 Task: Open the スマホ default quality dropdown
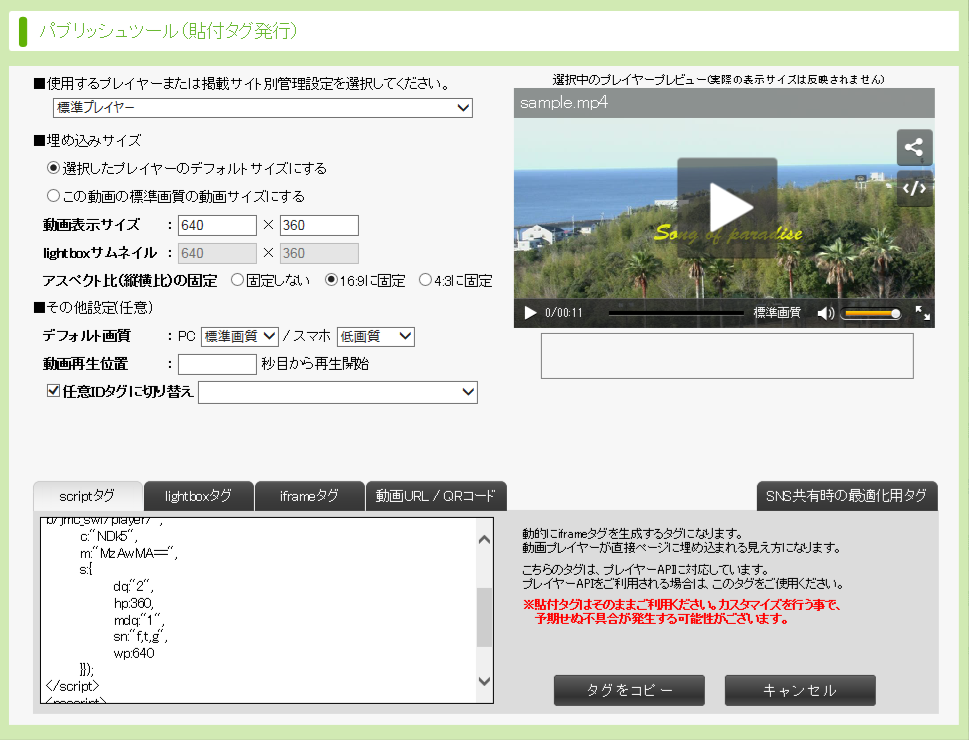(376, 336)
